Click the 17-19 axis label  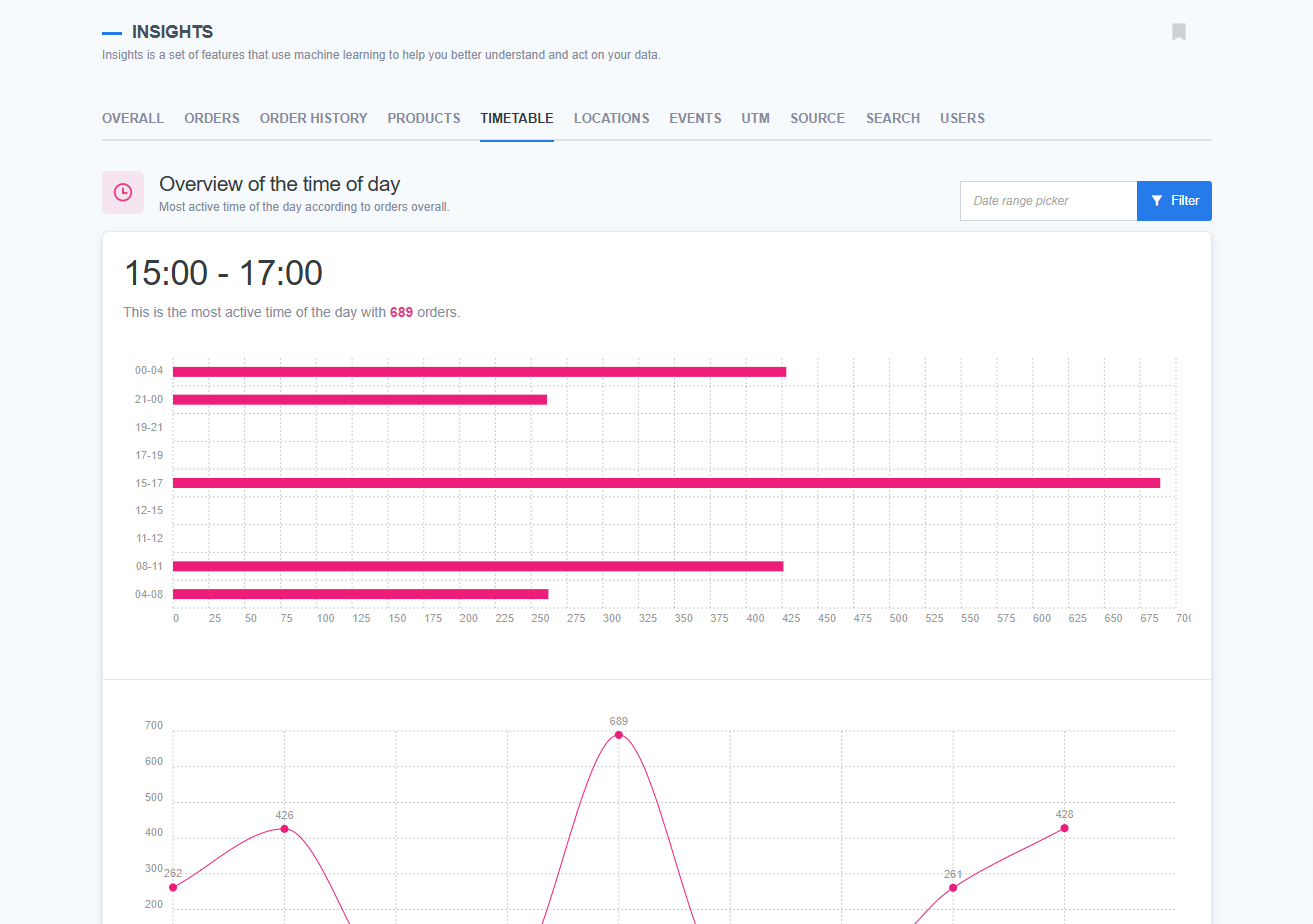tap(149, 455)
